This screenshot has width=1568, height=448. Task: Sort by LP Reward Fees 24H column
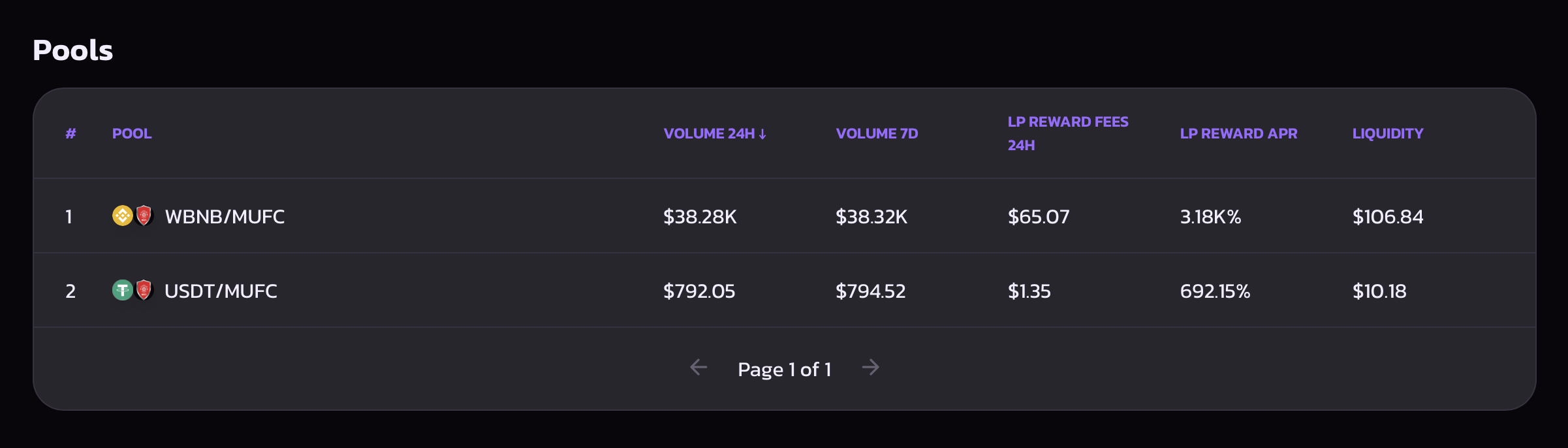click(1068, 133)
